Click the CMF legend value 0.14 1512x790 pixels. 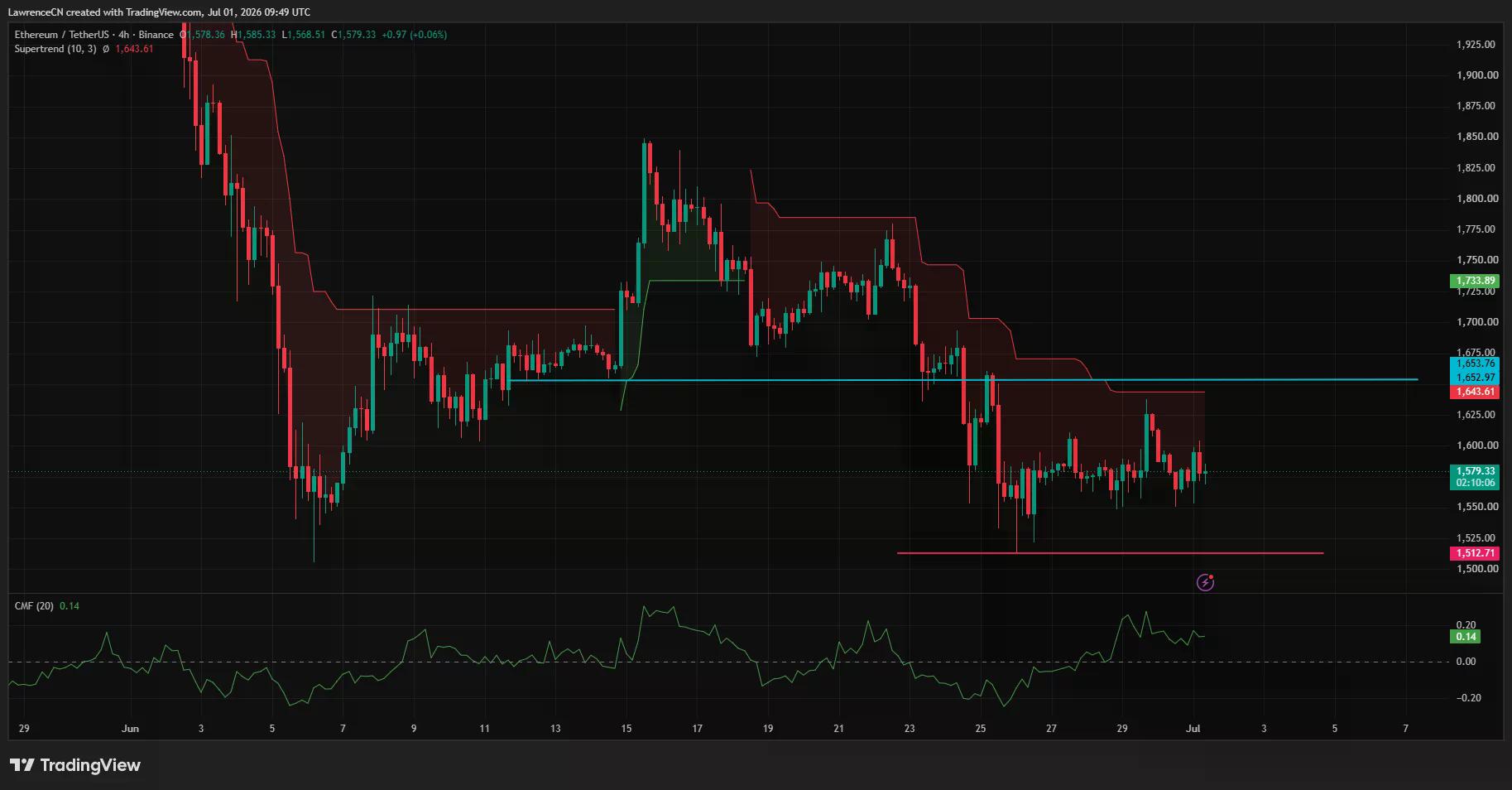(x=70, y=606)
